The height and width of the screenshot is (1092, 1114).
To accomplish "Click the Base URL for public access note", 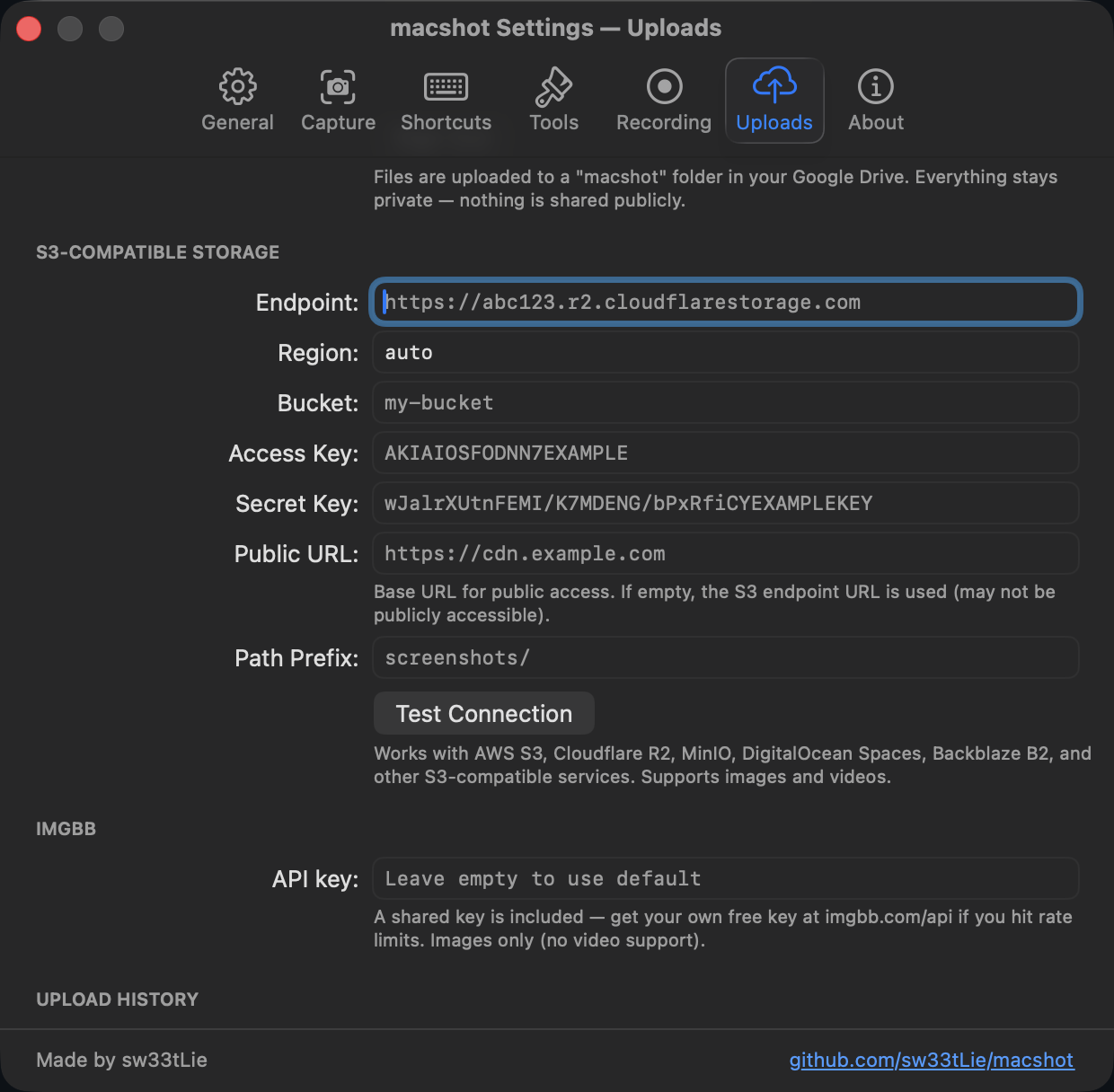I will (x=714, y=603).
